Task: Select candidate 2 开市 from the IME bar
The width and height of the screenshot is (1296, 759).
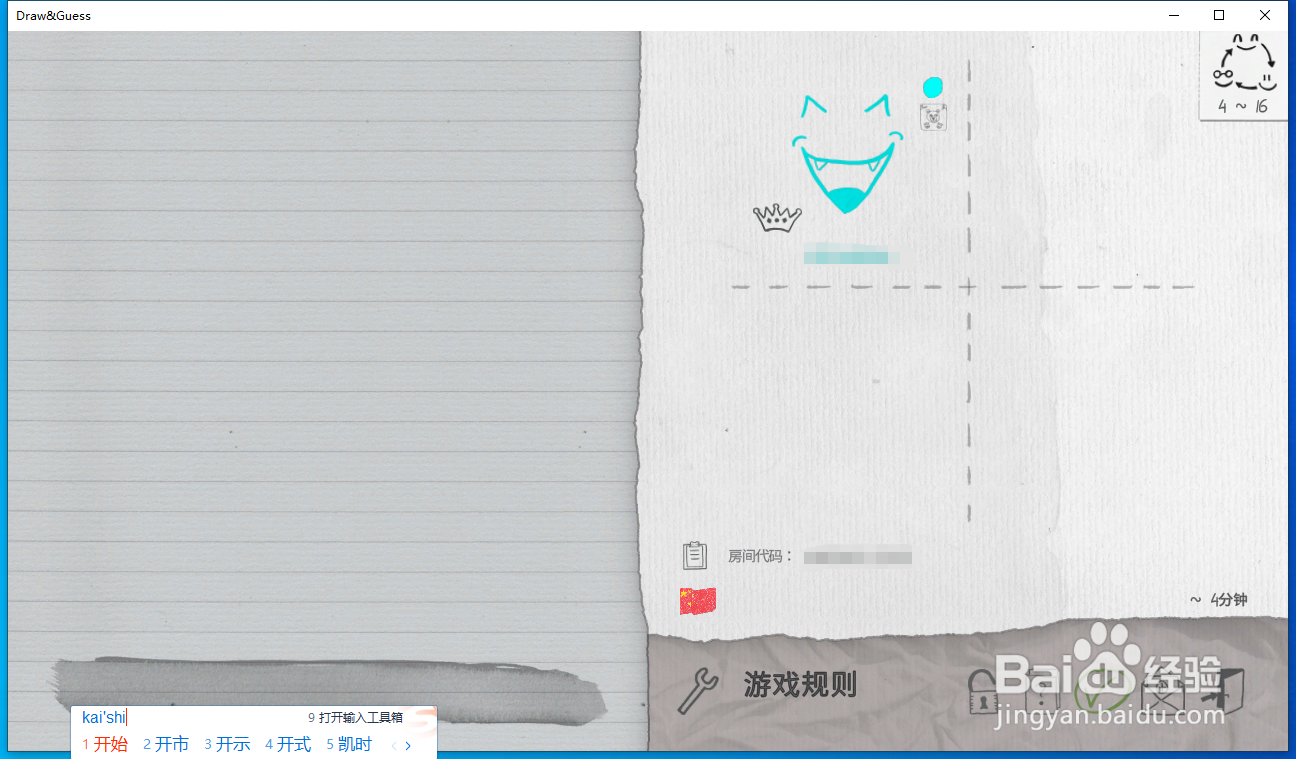Action: 166,744
